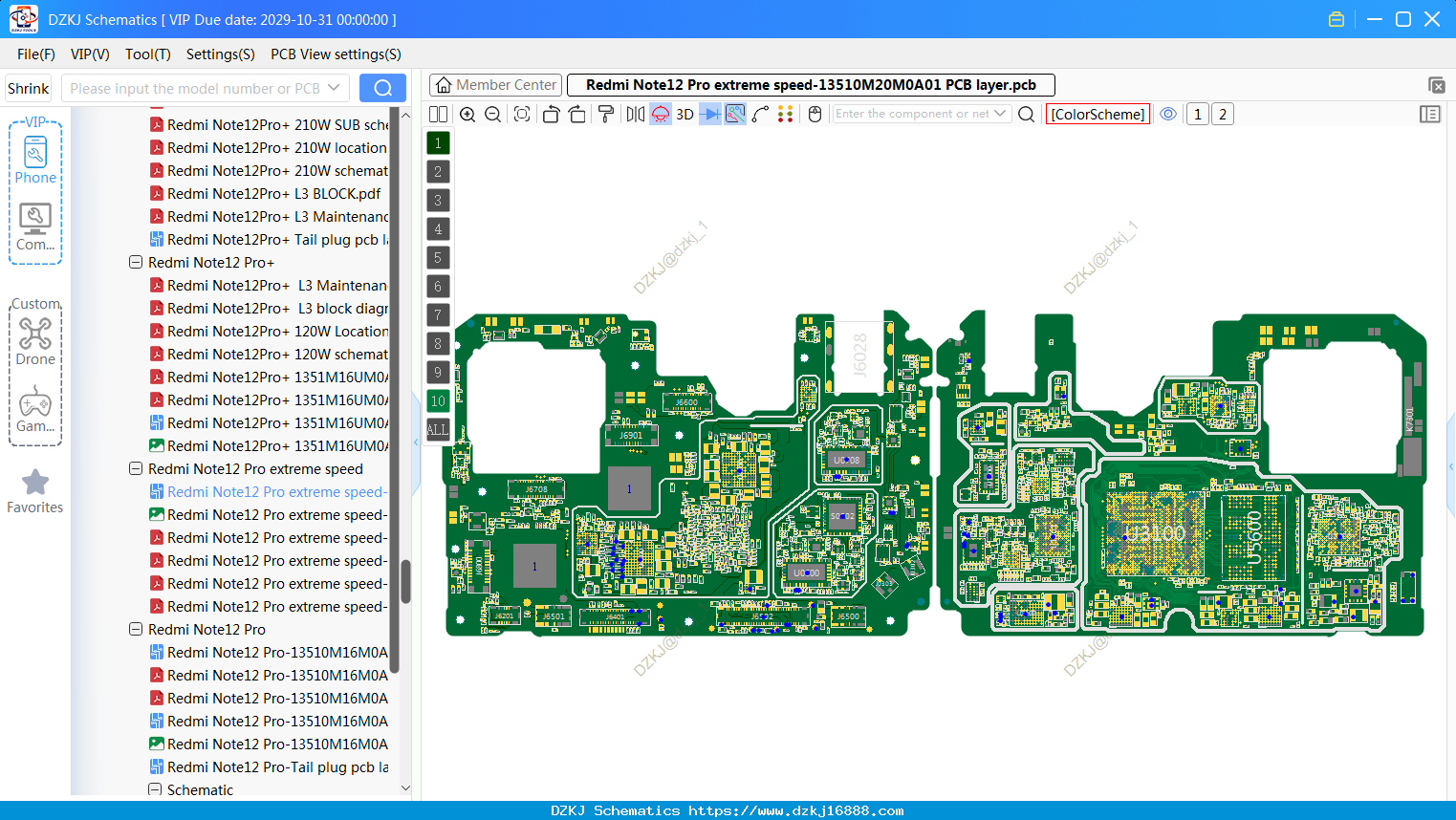This screenshot has height=820, width=1456.
Task: Show PCB layer 1
Action: pos(438,142)
